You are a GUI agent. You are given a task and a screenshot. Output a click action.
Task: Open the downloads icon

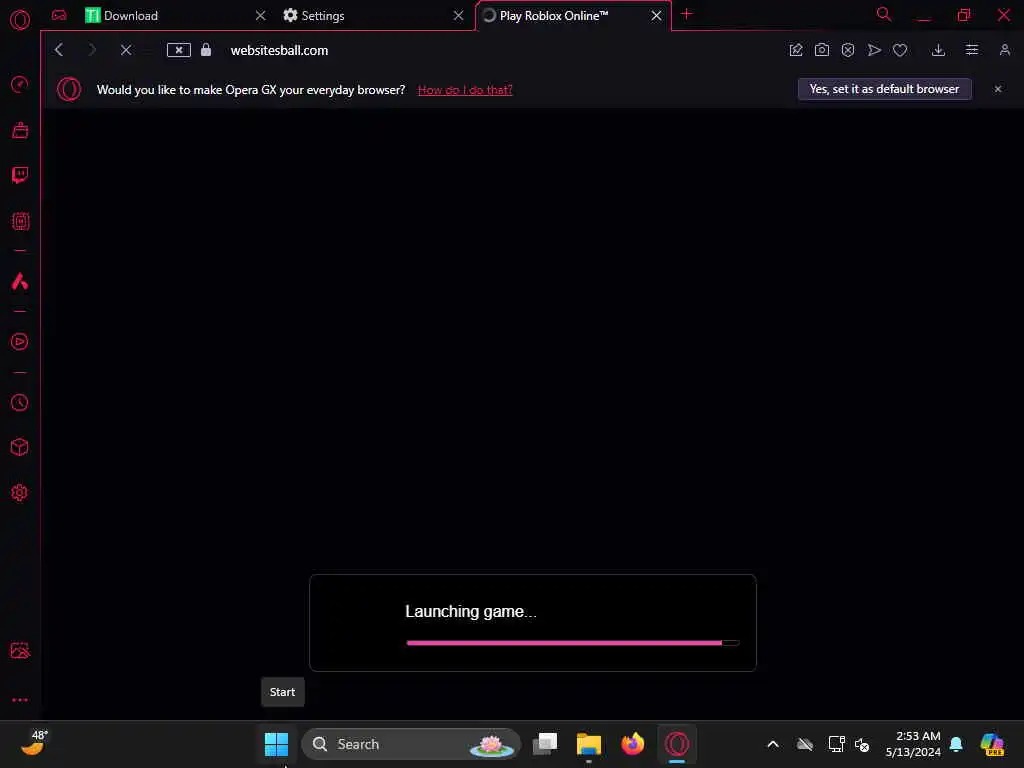tap(938, 50)
